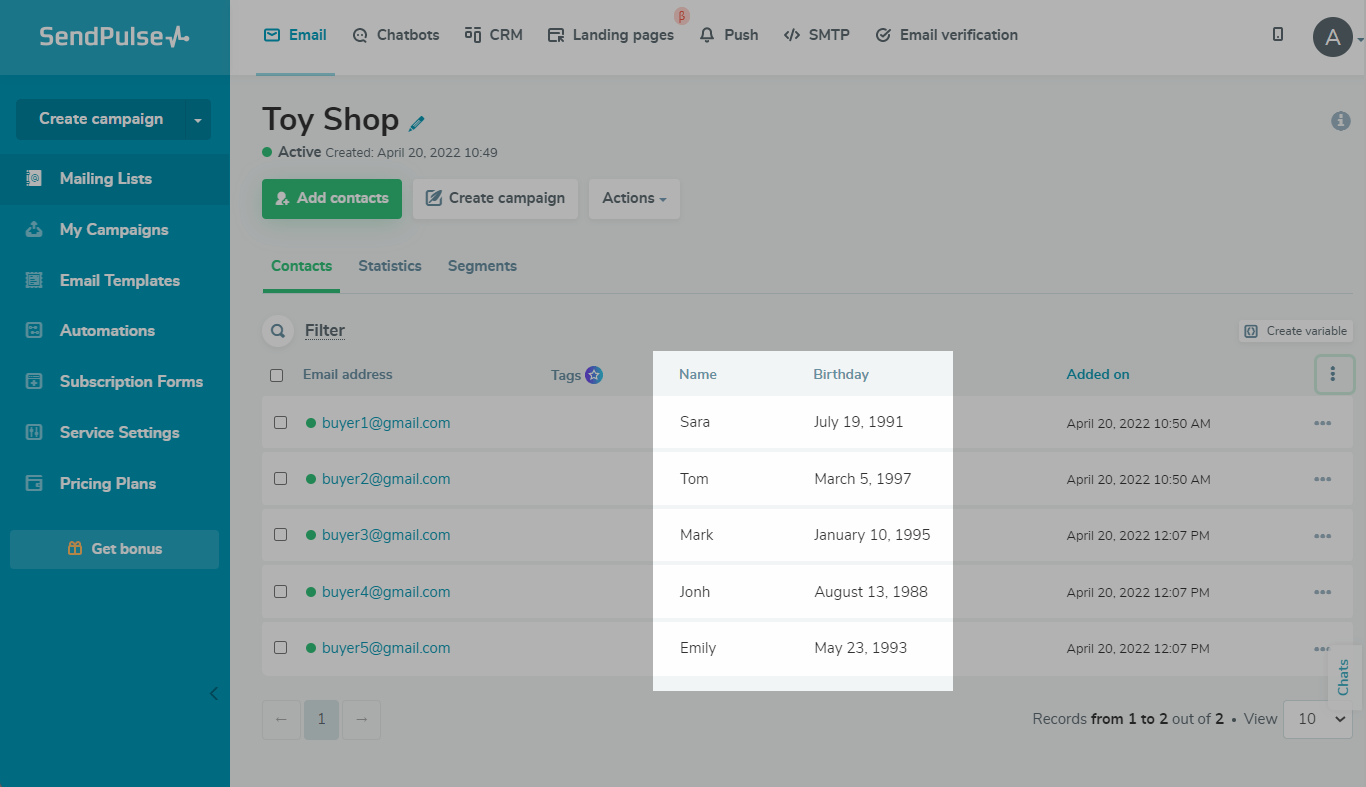Collapse the left sidebar with the arrow
This screenshot has width=1366, height=787.
pyautogui.click(x=213, y=694)
